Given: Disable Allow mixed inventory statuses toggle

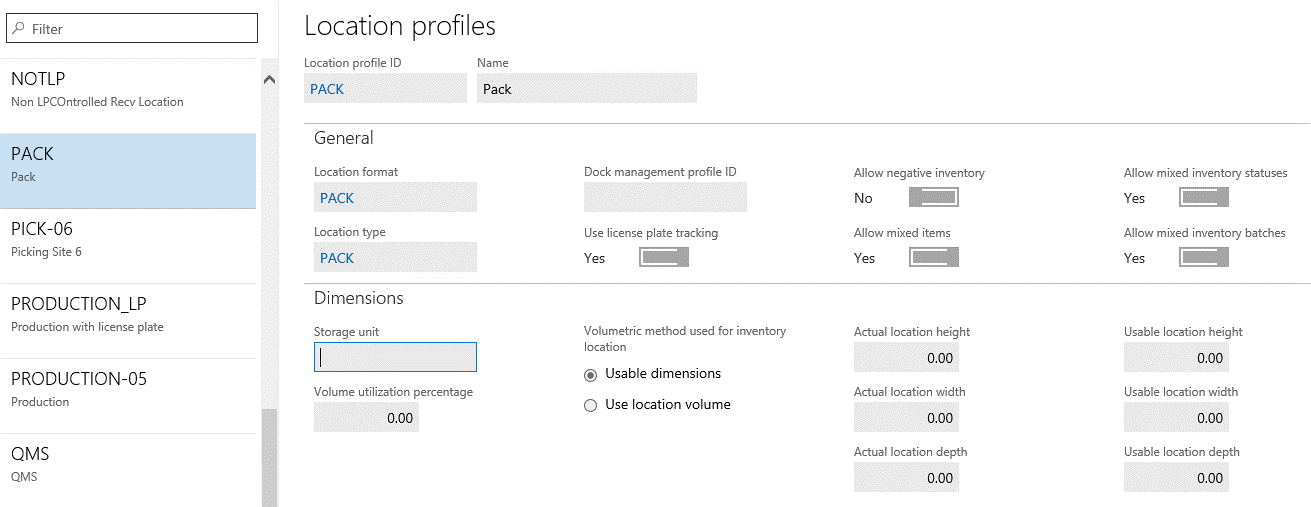Looking at the screenshot, I should 1203,198.
